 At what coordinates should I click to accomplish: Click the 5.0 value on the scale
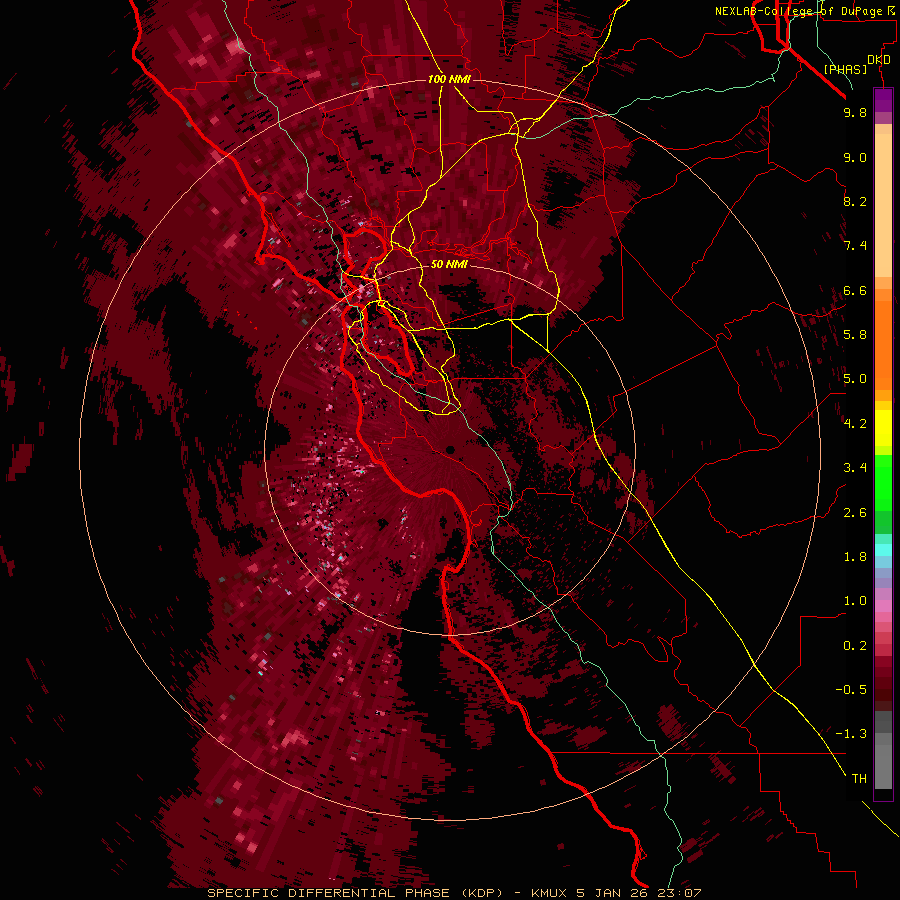pyautogui.click(x=855, y=379)
